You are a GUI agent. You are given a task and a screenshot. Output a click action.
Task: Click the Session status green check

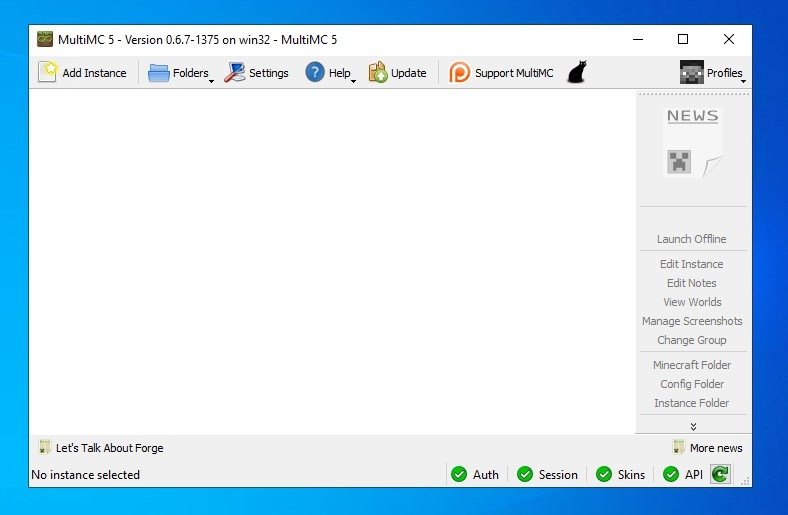click(525, 474)
